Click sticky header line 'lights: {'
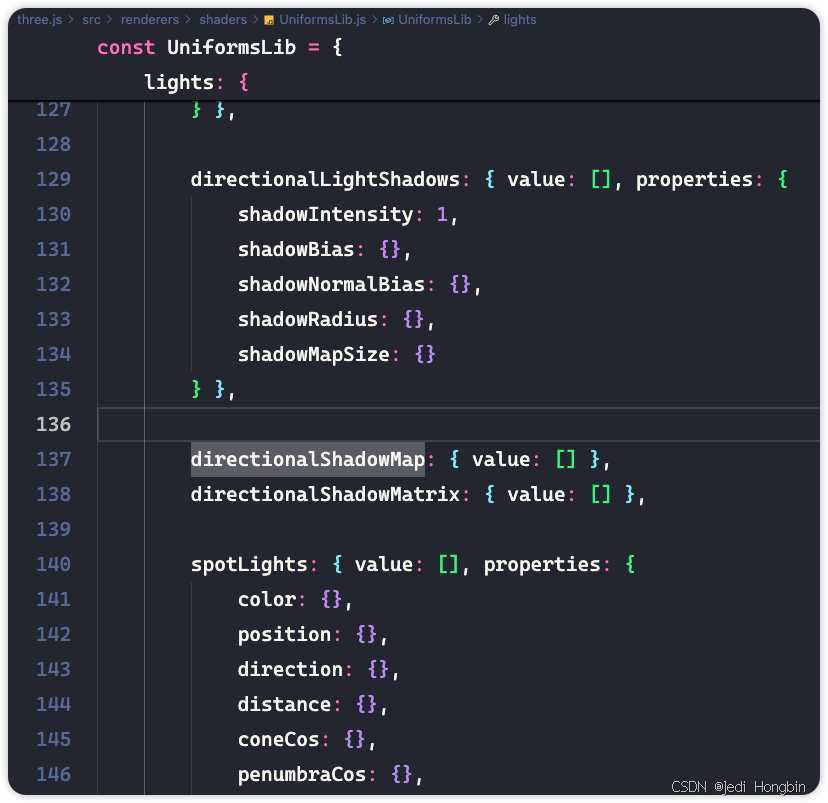 (x=196, y=82)
